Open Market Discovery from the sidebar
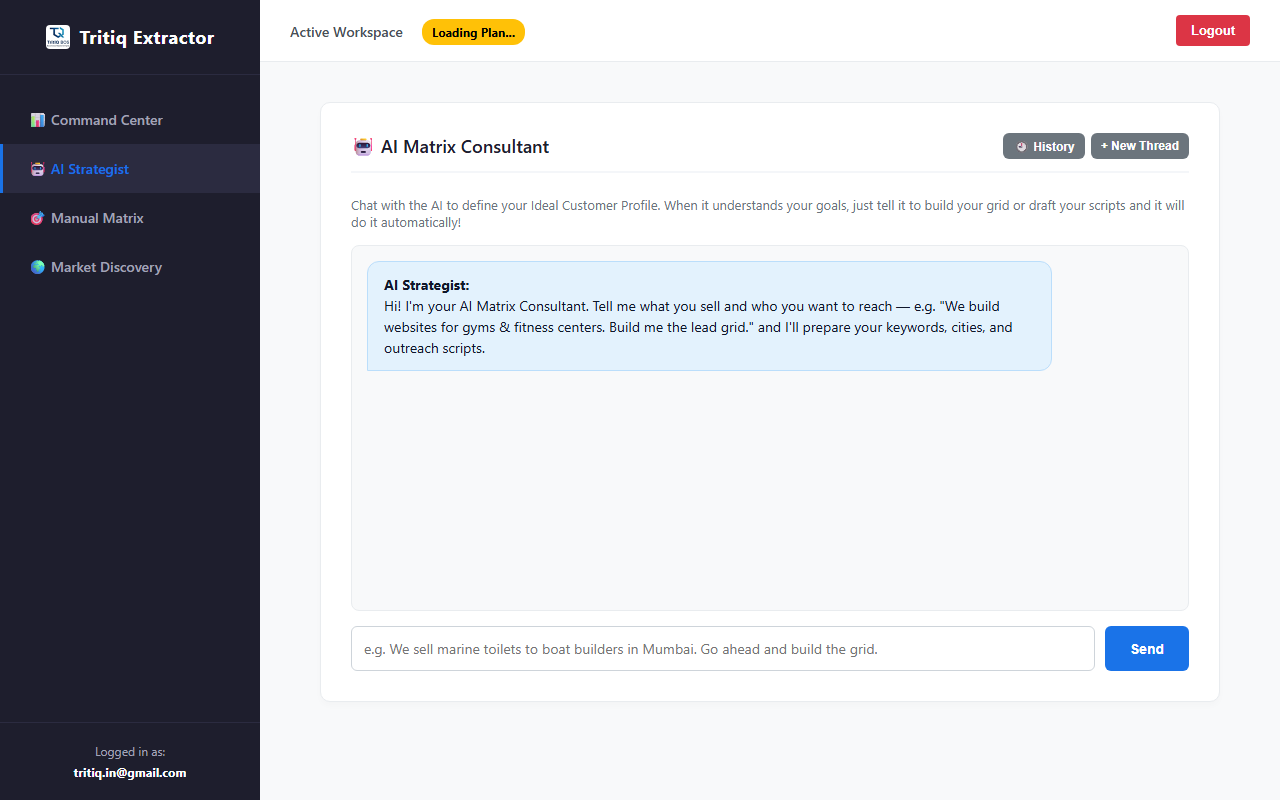This screenshot has width=1280, height=800. [130, 267]
